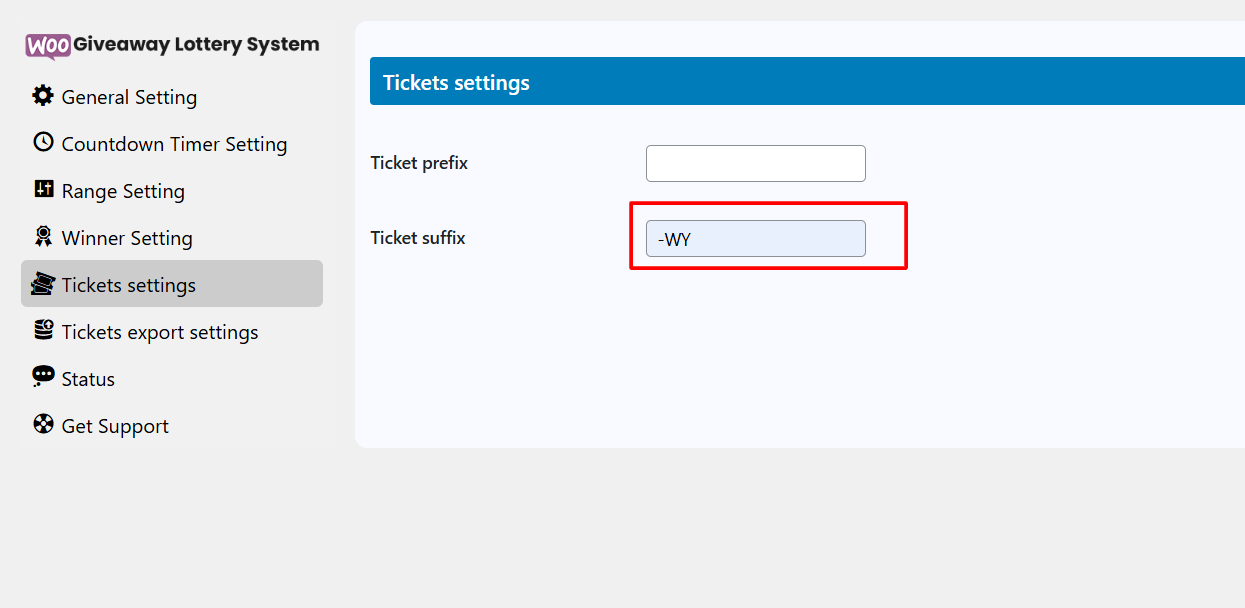The image size is (1245, 608).
Task: Click the award ribbon icon for Winner
Action: point(43,236)
